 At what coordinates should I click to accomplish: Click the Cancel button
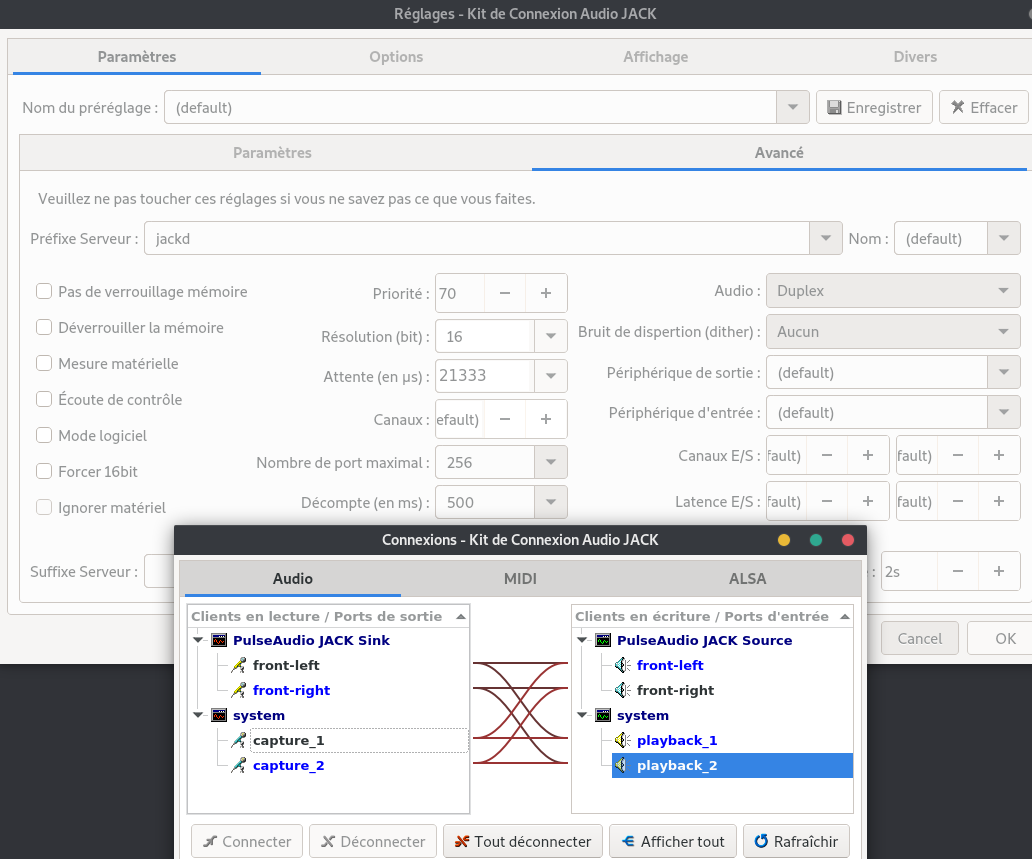pos(919,638)
